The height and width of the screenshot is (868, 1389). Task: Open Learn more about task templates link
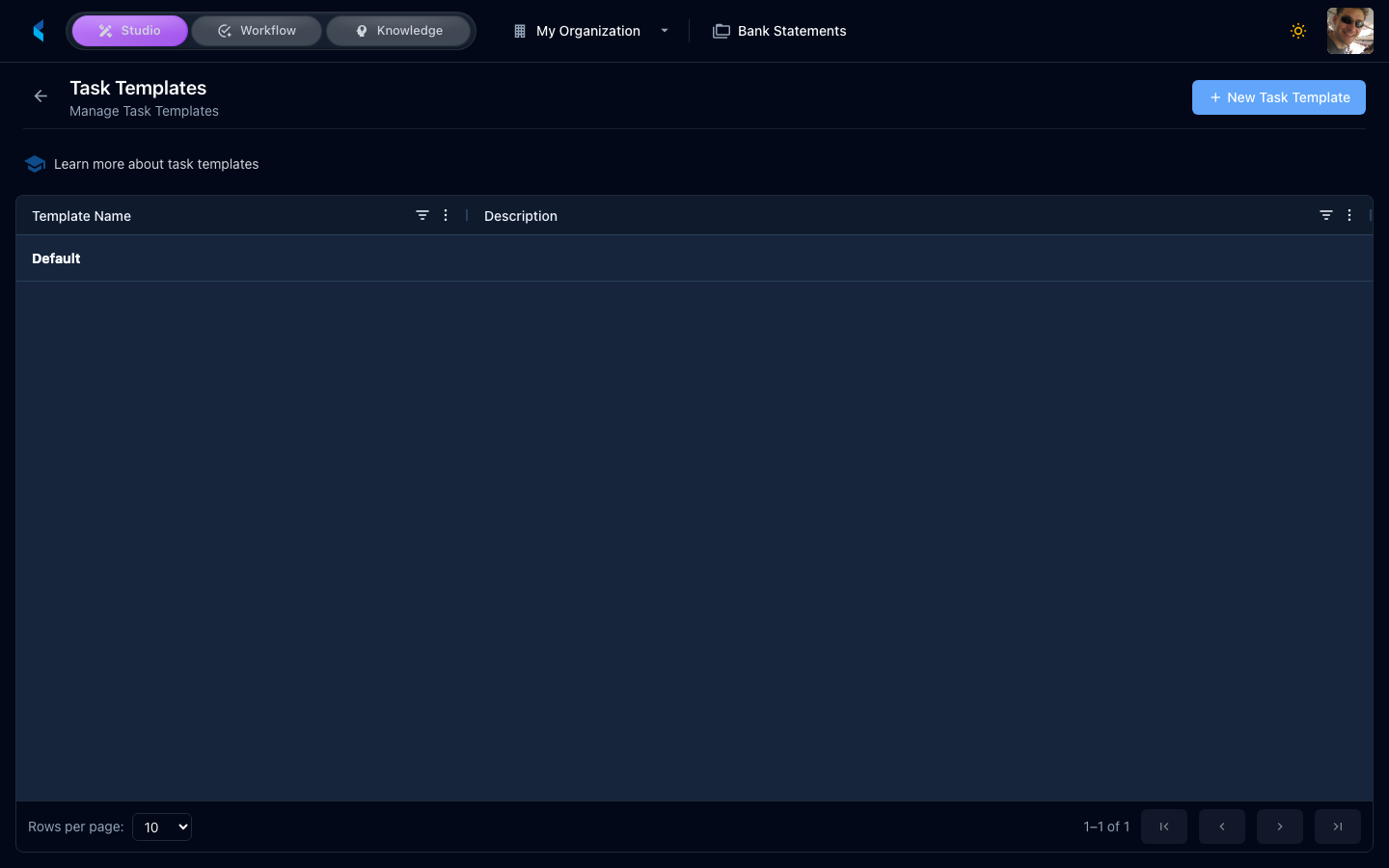tap(156, 164)
